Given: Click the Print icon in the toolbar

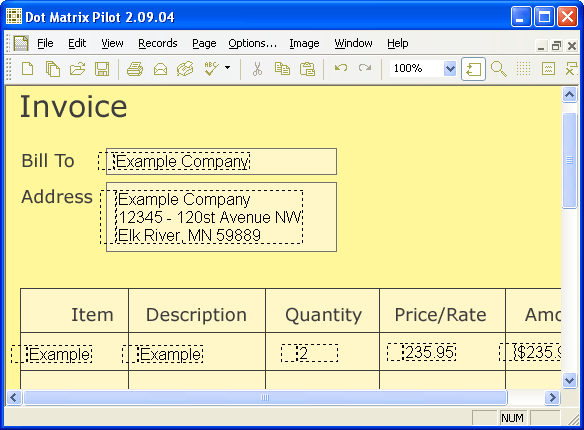Looking at the screenshot, I should pos(135,69).
